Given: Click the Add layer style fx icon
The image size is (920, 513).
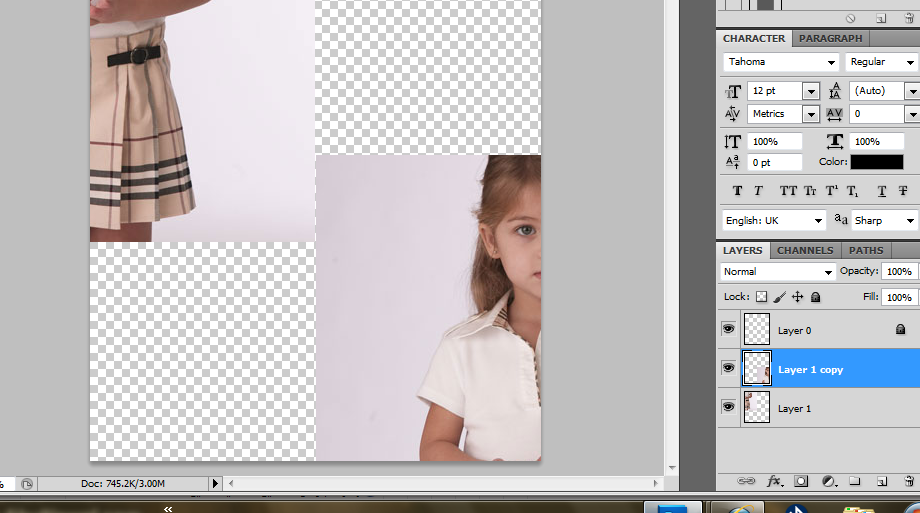Looking at the screenshot, I should coord(774,481).
